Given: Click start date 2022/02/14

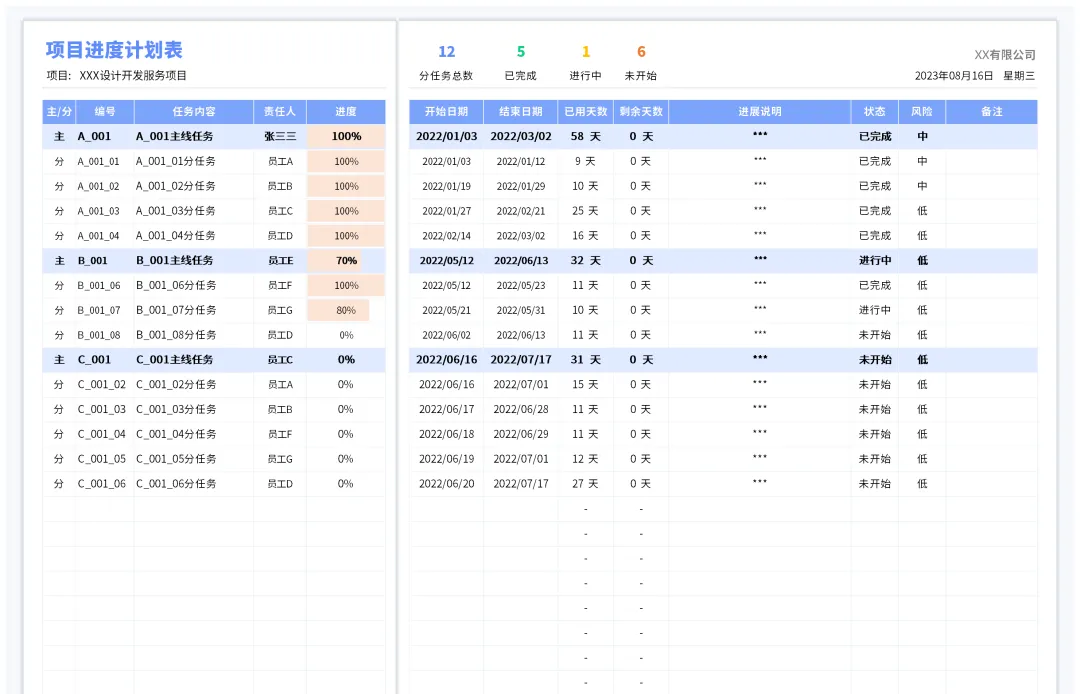Looking at the screenshot, I should coord(446,235).
